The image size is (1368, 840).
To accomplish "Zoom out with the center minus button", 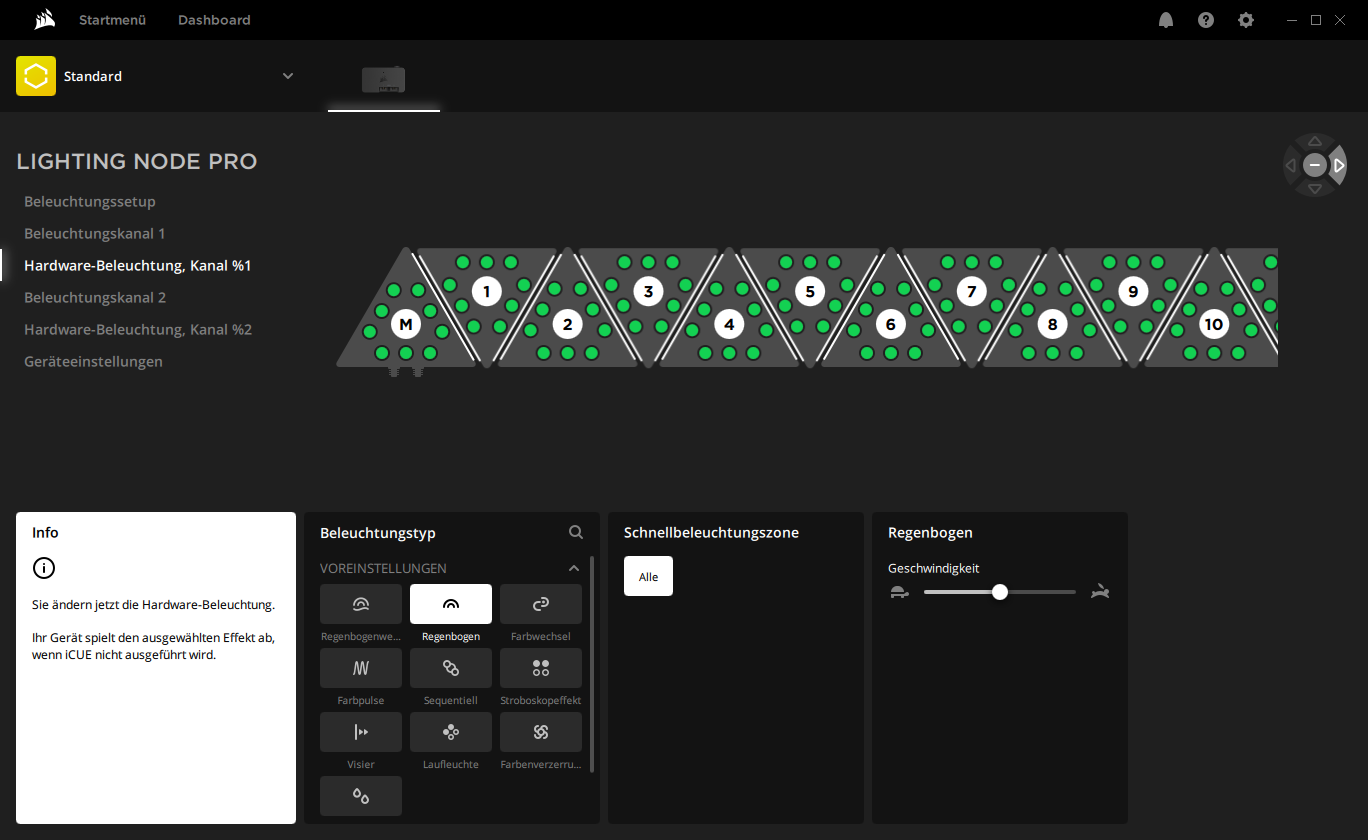I will pyautogui.click(x=1315, y=165).
